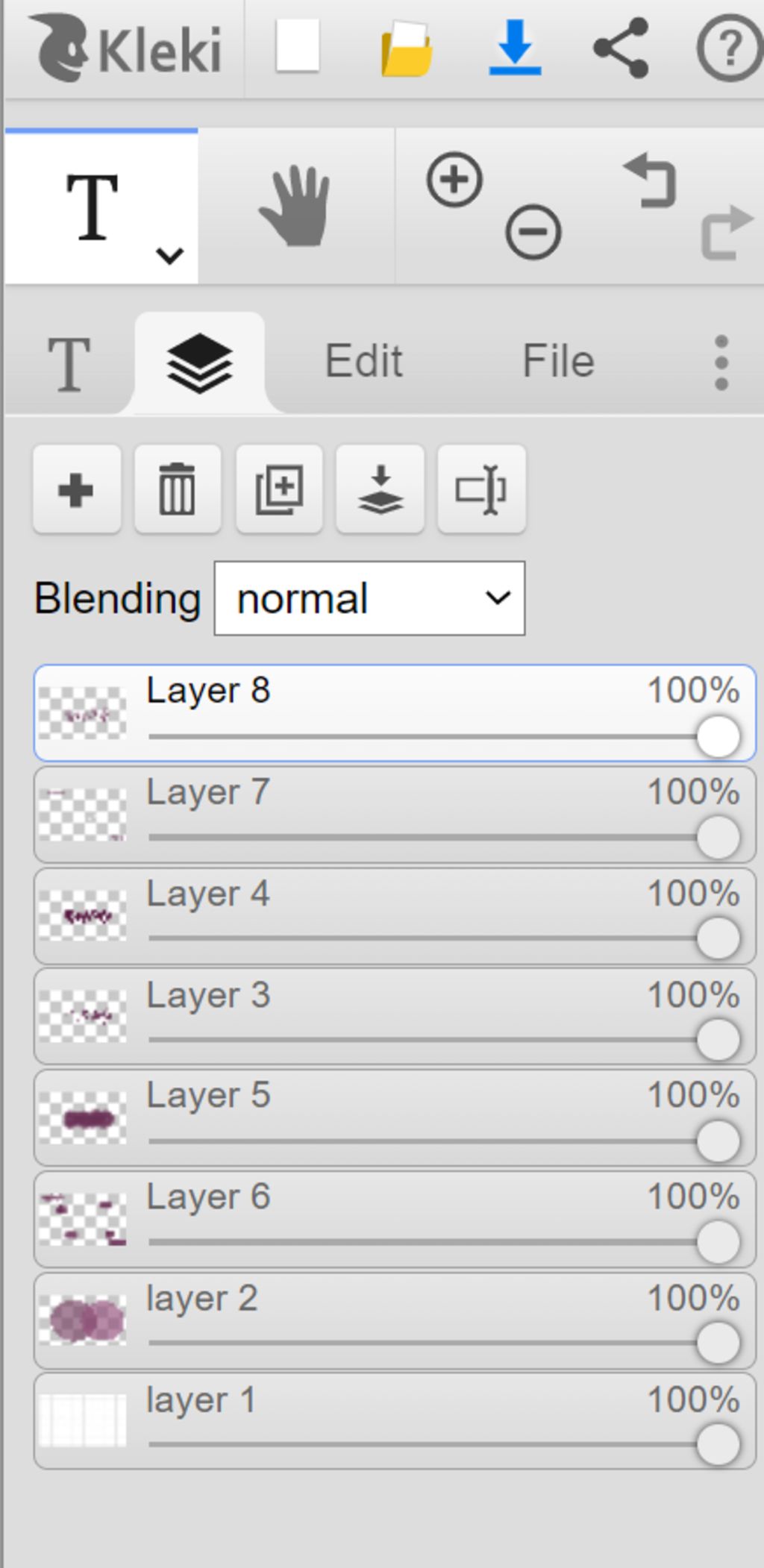This screenshot has height=1568, width=764.
Task: Select the Hand pan tool
Action: tap(295, 206)
